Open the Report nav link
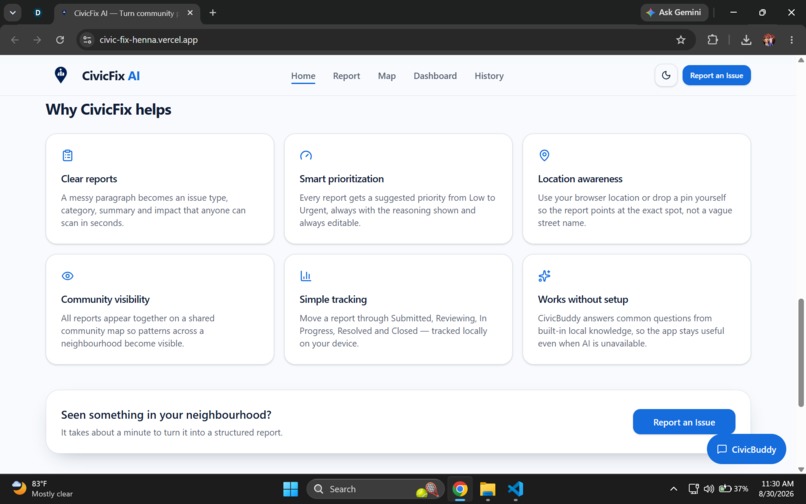Image resolution: width=806 pixels, height=504 pixels. click(x=346, y=76)
